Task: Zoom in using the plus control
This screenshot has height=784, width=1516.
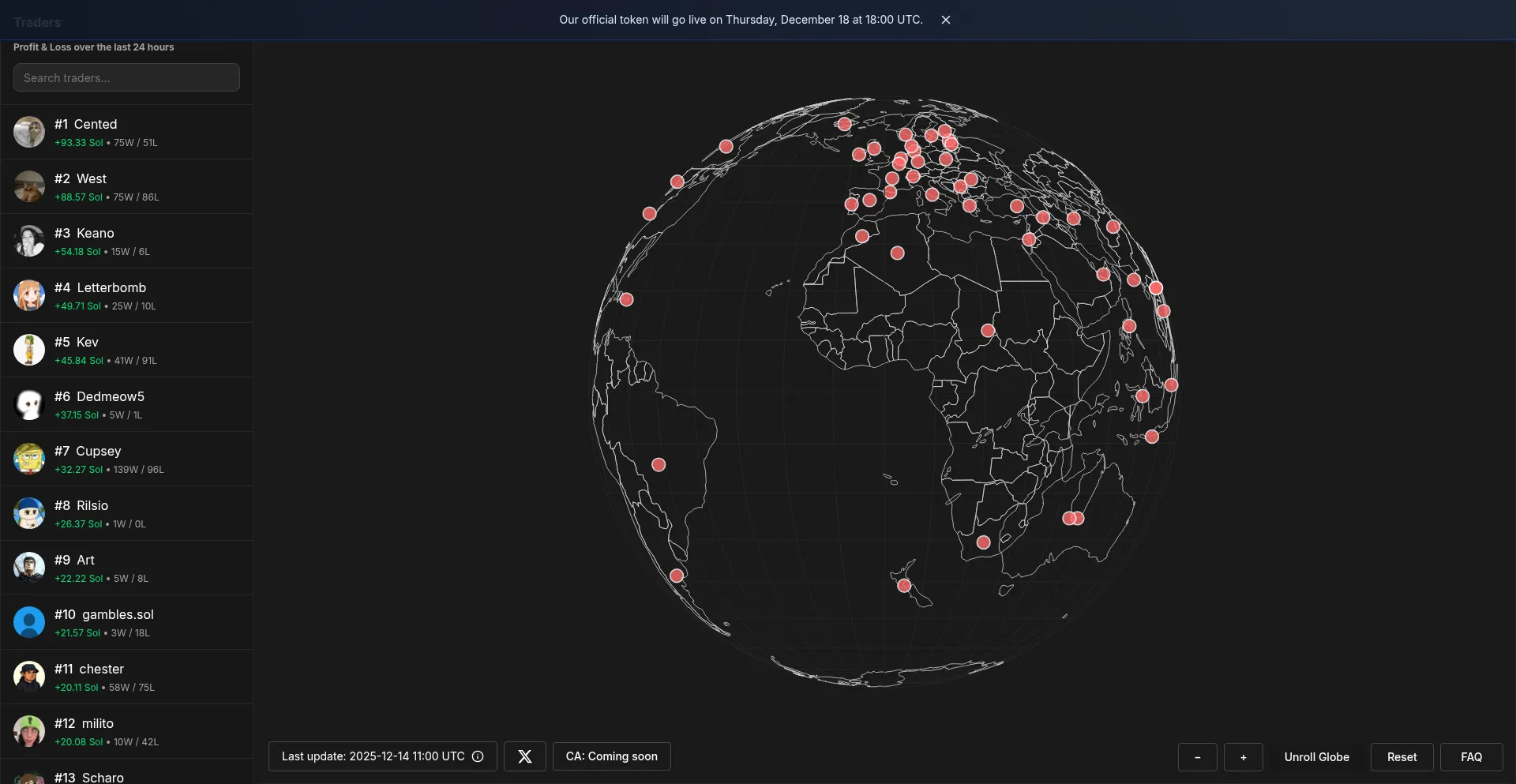Action: (x=1243, y=757)
